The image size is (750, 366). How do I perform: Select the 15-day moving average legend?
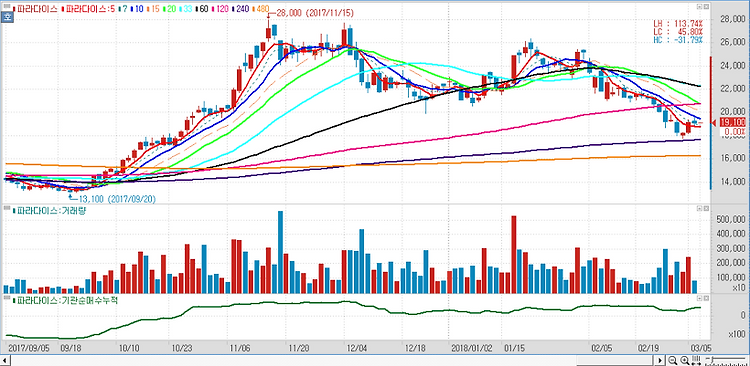pyautogui.click(x=153, y=9)
